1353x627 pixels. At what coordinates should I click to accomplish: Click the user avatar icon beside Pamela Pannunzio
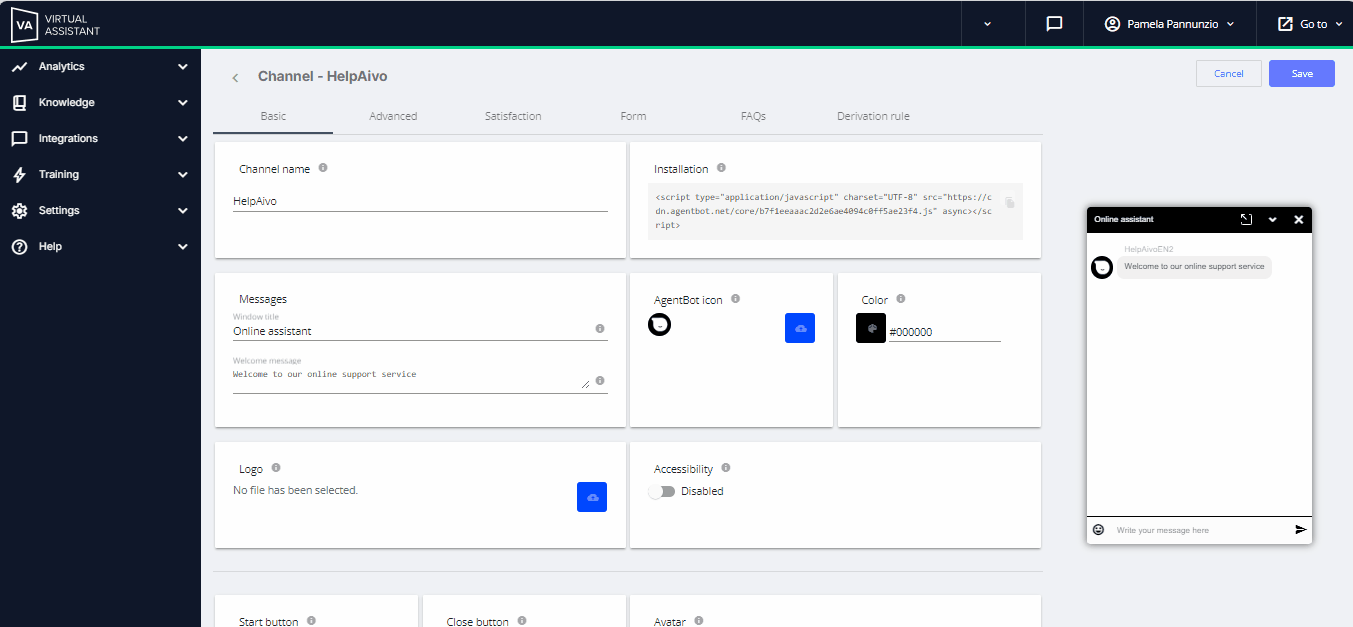point(1112,24)
